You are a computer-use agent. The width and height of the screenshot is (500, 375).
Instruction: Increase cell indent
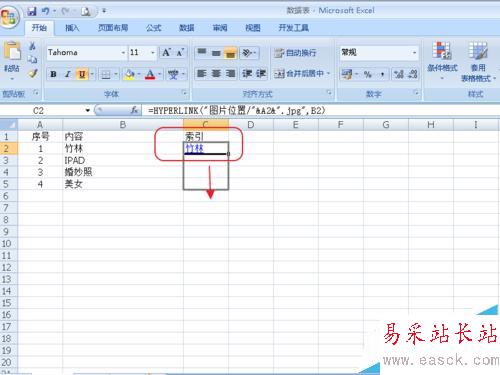(x=261, y=73)
